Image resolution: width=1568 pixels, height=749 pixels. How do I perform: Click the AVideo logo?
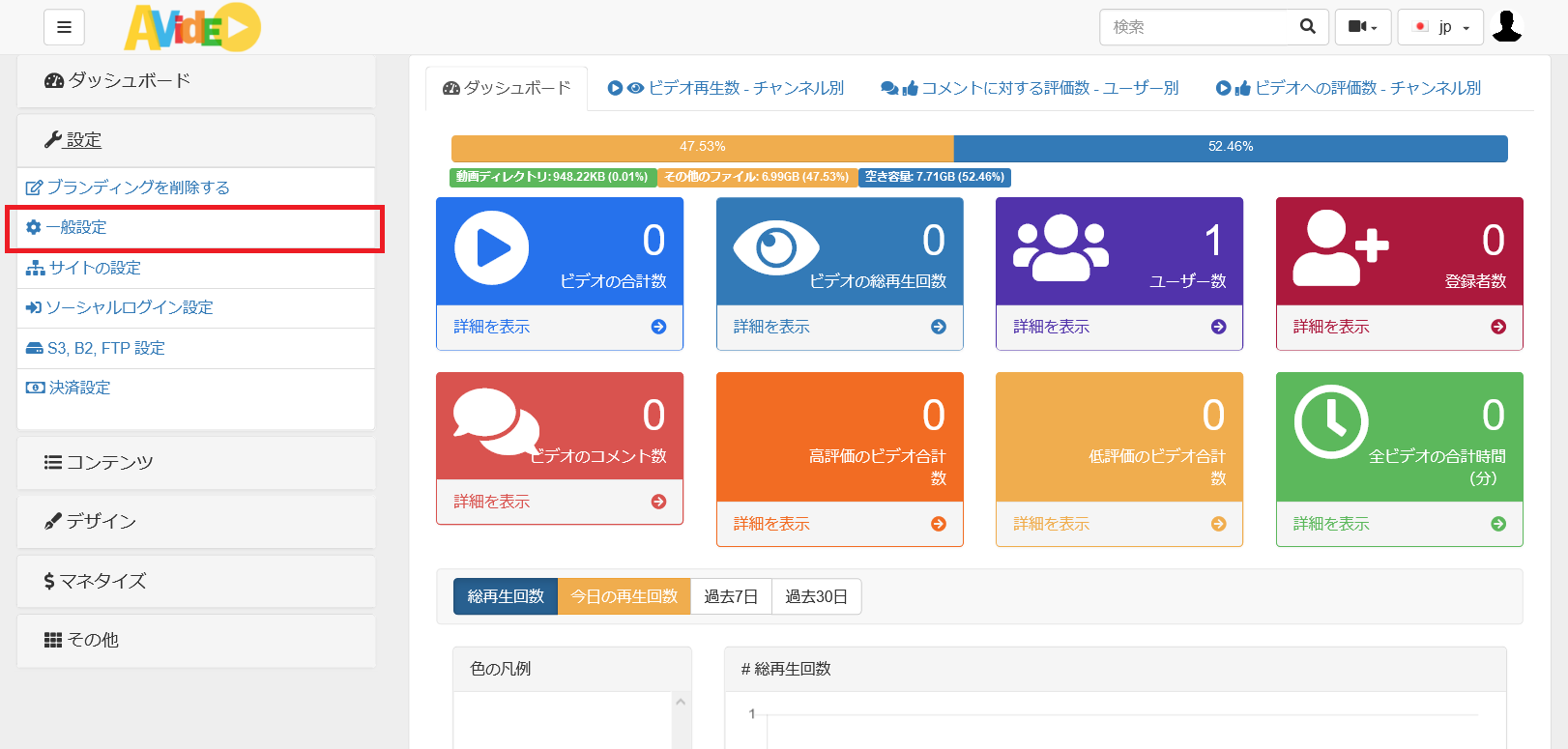click(x=192, y=27)
